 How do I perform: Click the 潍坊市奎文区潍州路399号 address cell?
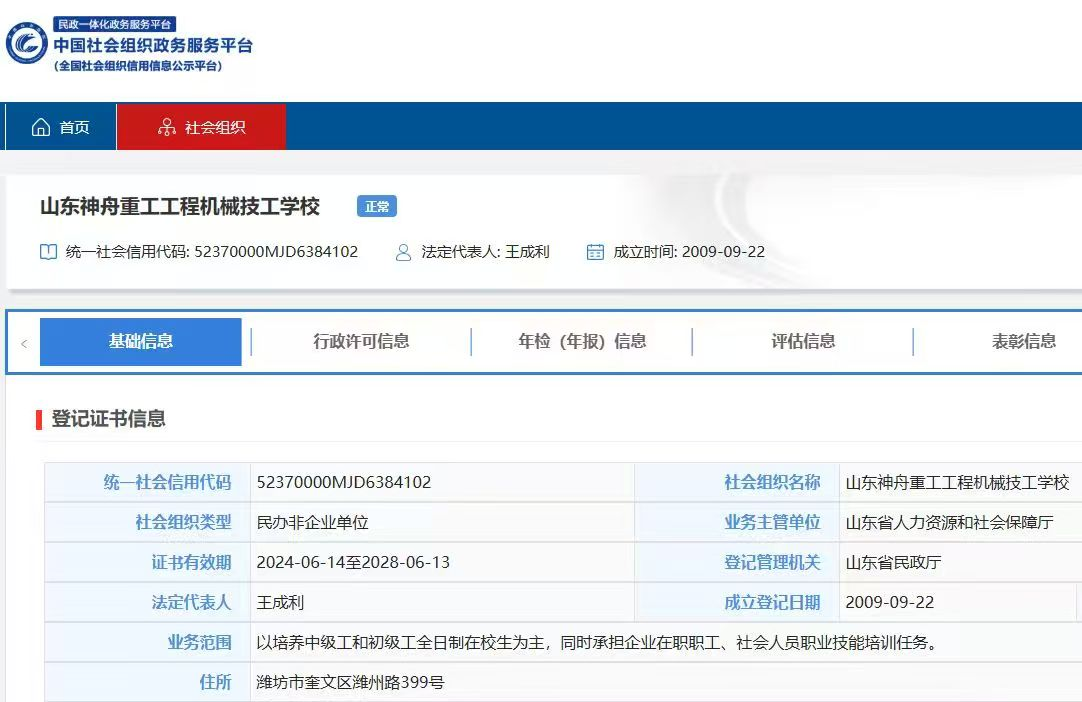(x=350, y=683)
